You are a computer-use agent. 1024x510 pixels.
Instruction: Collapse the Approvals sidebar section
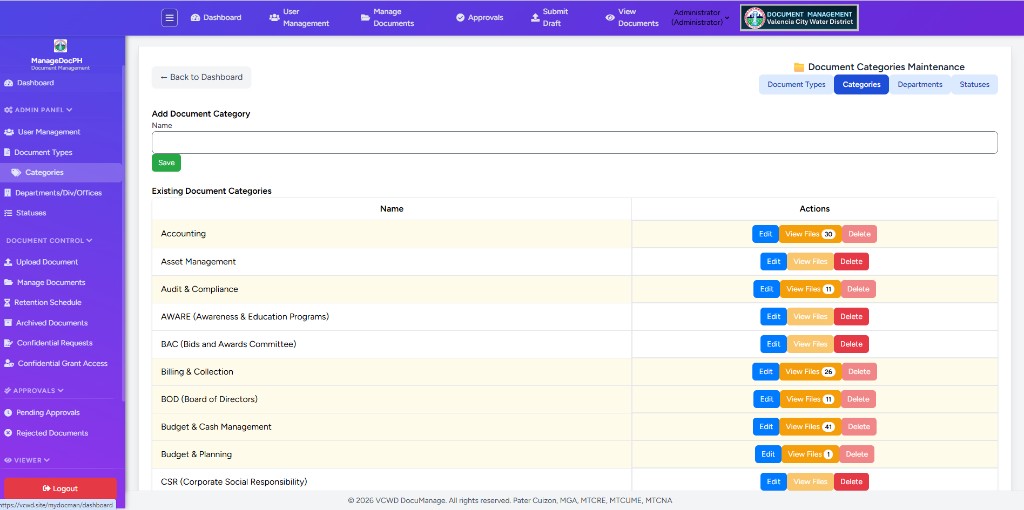(x=34, y=390)
